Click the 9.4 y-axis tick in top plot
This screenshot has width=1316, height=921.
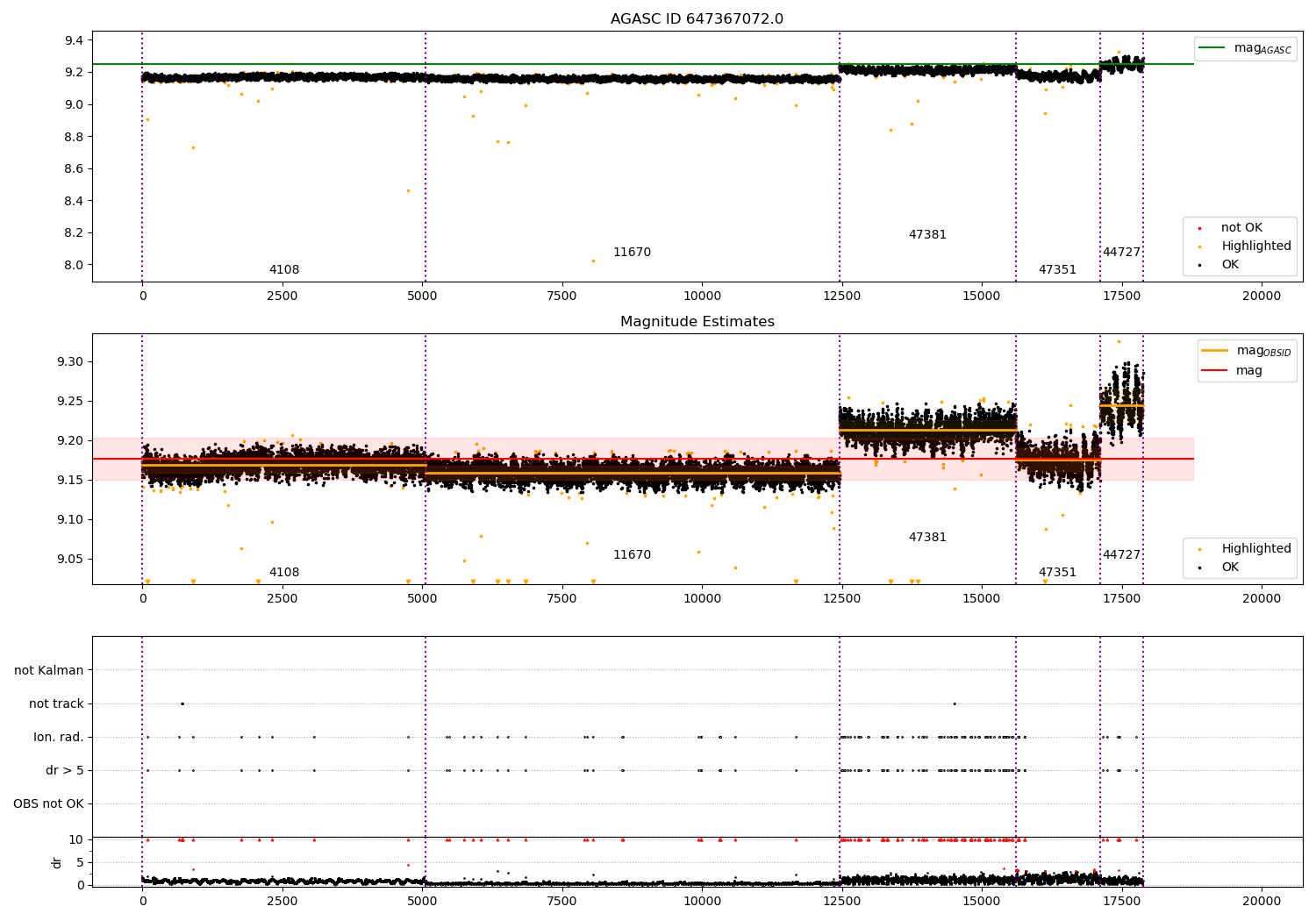coord(74,40)
